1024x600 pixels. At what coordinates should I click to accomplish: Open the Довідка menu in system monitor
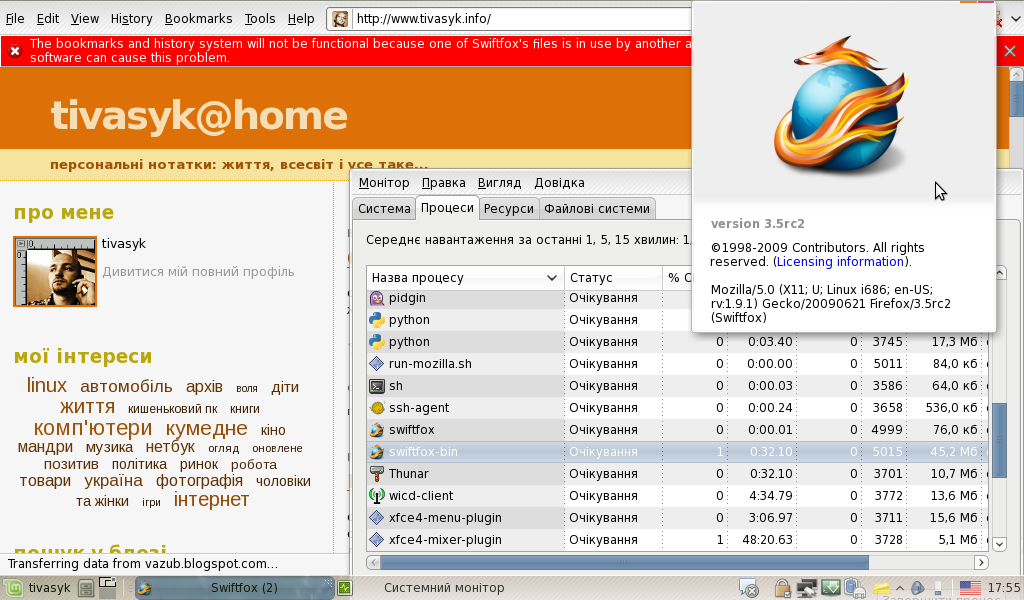click(559, 183)
